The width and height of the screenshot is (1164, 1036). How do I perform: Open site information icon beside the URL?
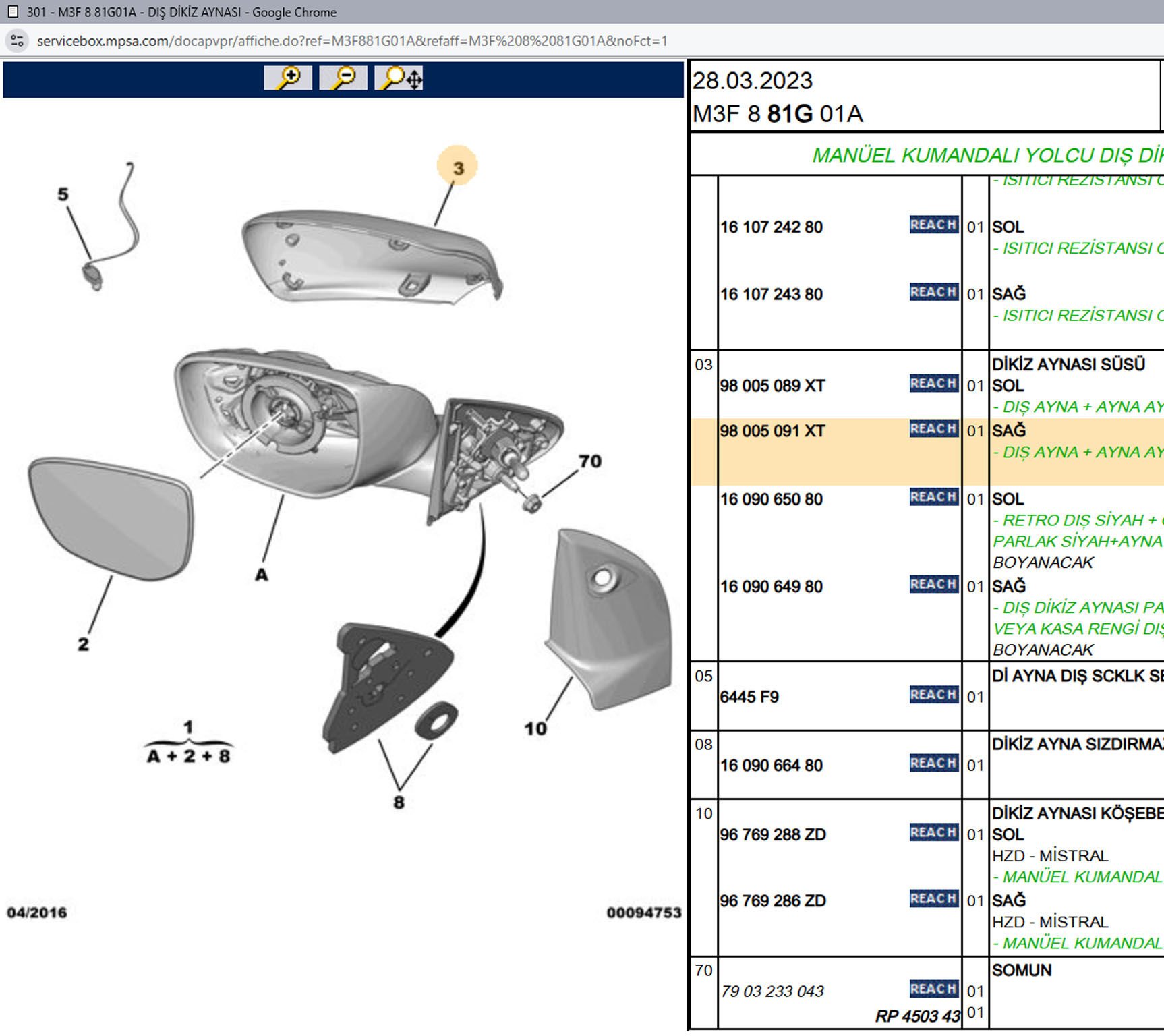[x=17, y=41]
